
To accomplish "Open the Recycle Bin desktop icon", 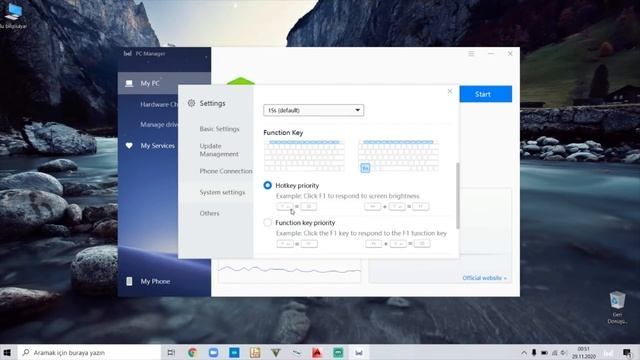I will pos(617,307).
